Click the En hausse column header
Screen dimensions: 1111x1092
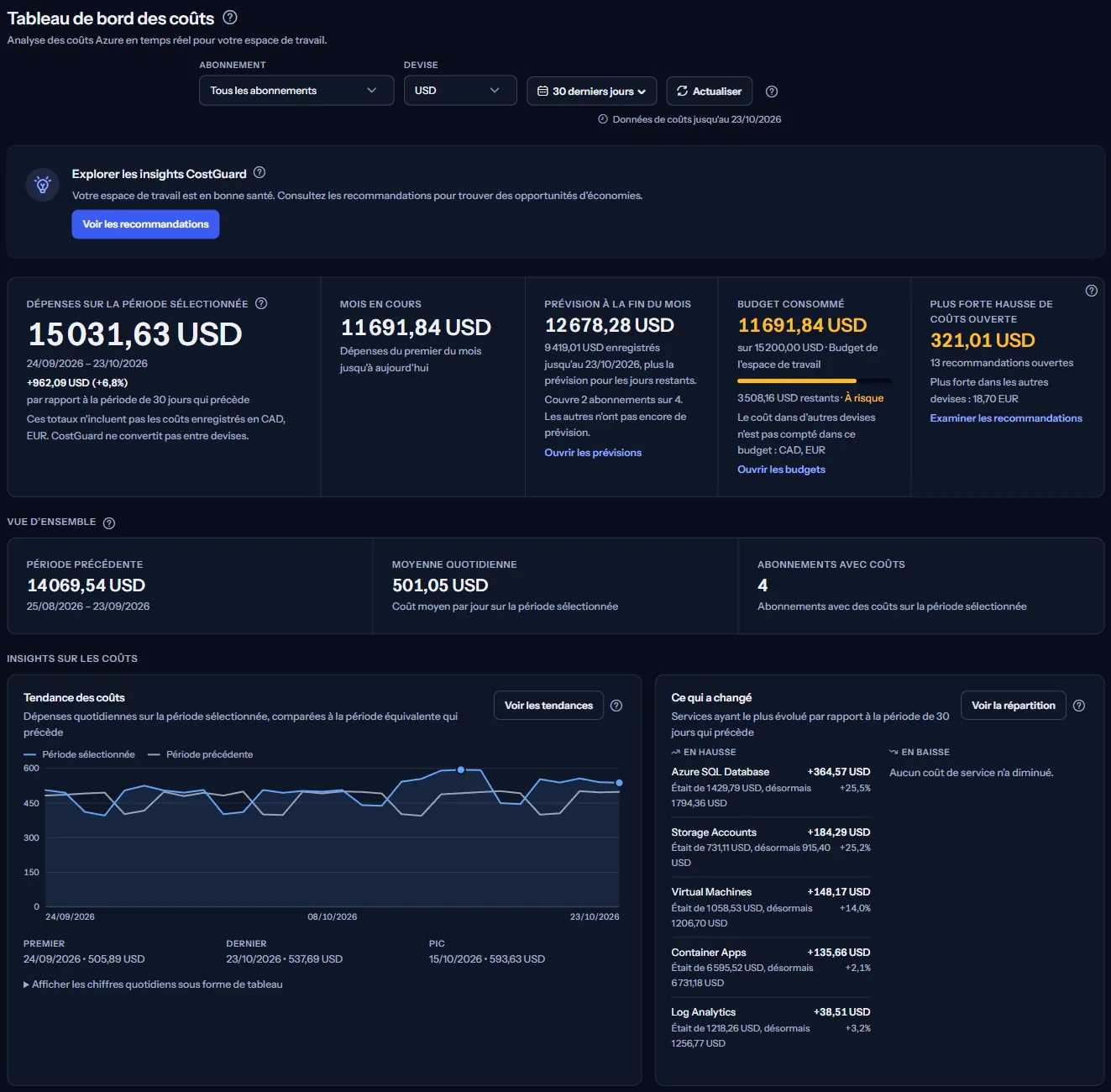(704, 752)
